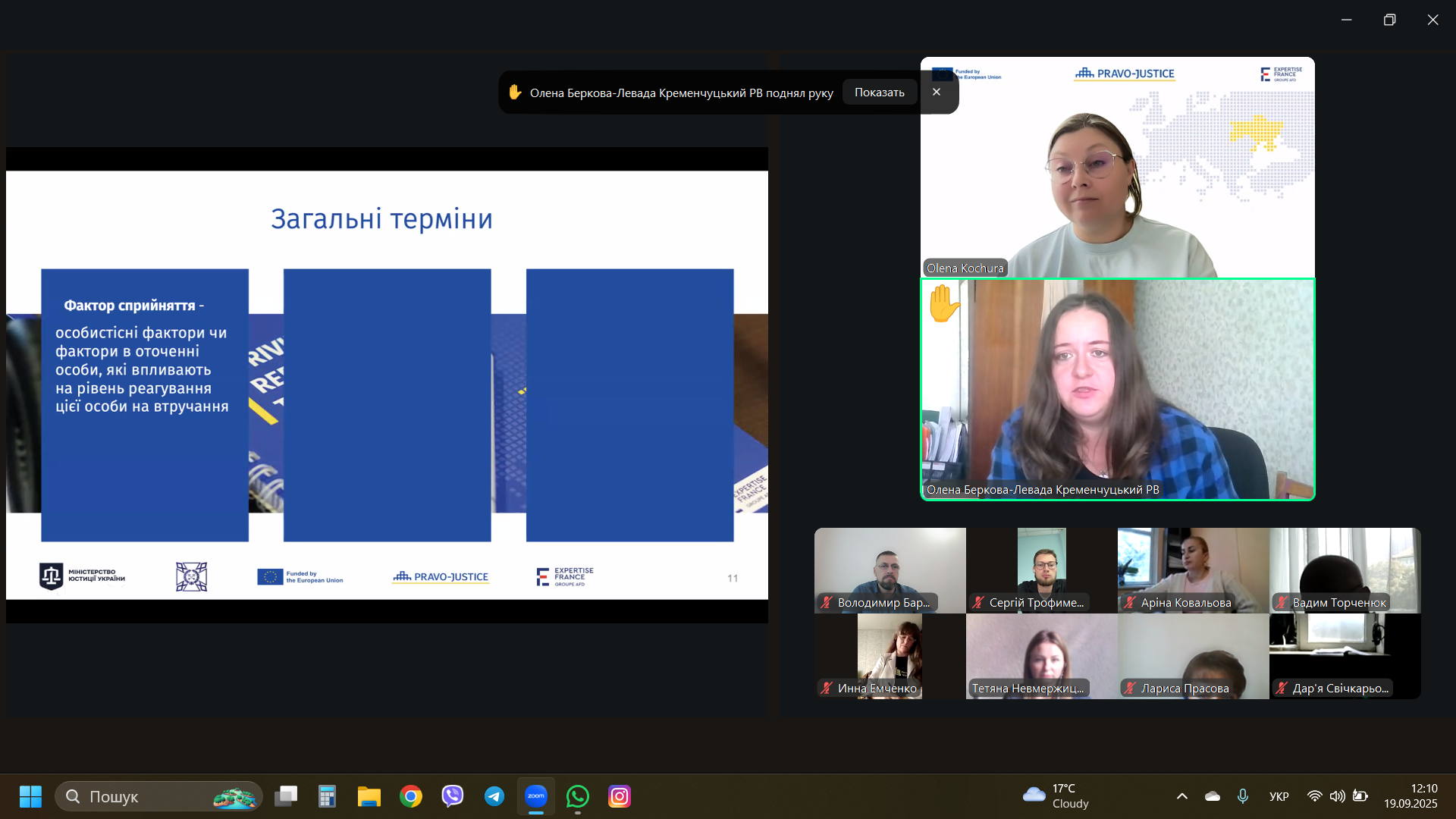The width and height of the screenshot is (1456, 819).
Task: Toggle the microphone tray icon
Action: pos(1242,796)
